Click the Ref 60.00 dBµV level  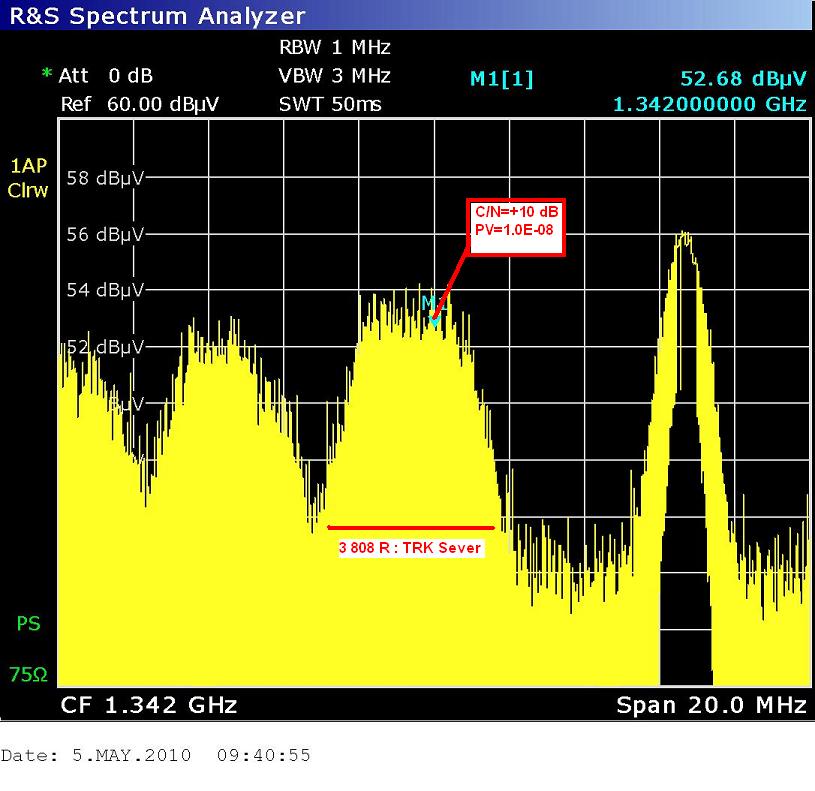pyautogui.click(x=140, y=104)
